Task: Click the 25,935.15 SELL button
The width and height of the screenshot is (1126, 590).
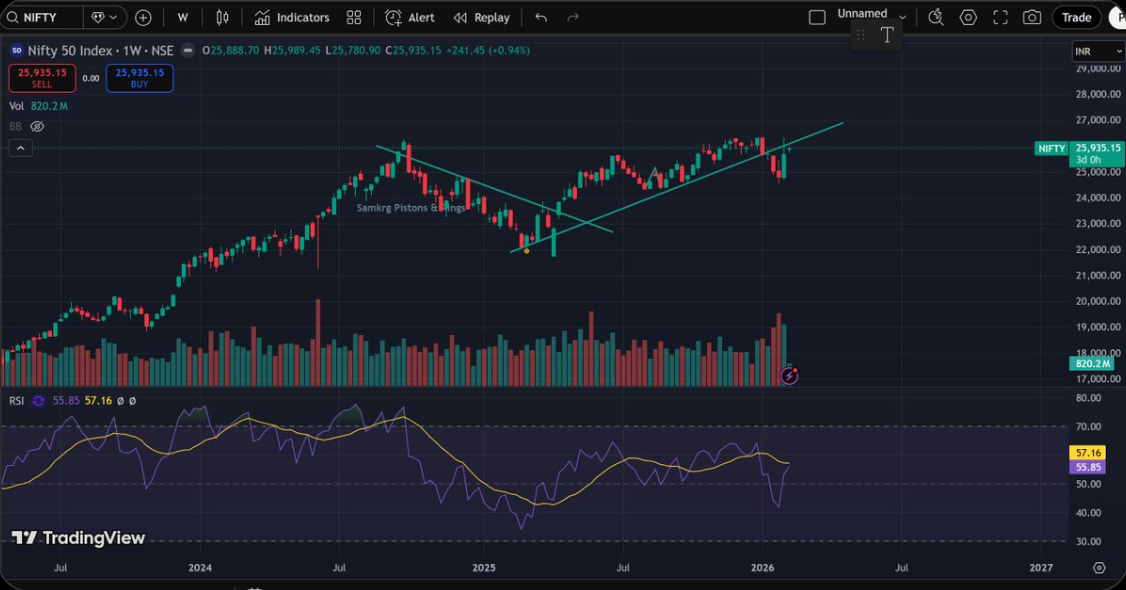Action: (x=42, y=78)
